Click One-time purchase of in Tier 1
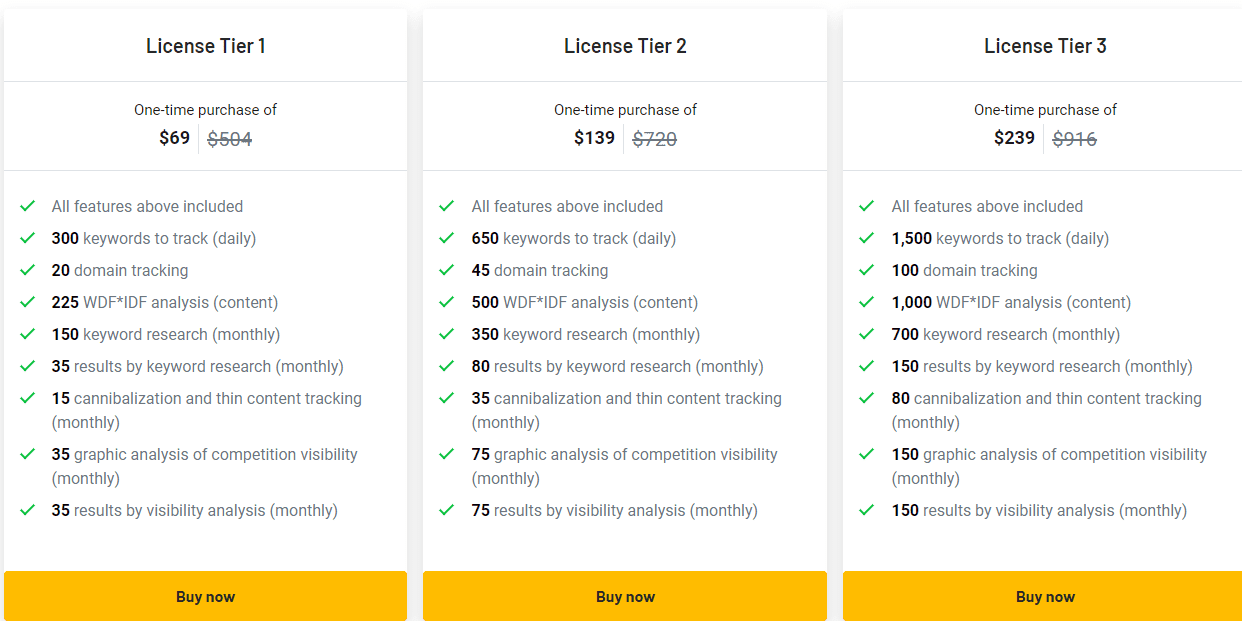 [x=205, y=110]
